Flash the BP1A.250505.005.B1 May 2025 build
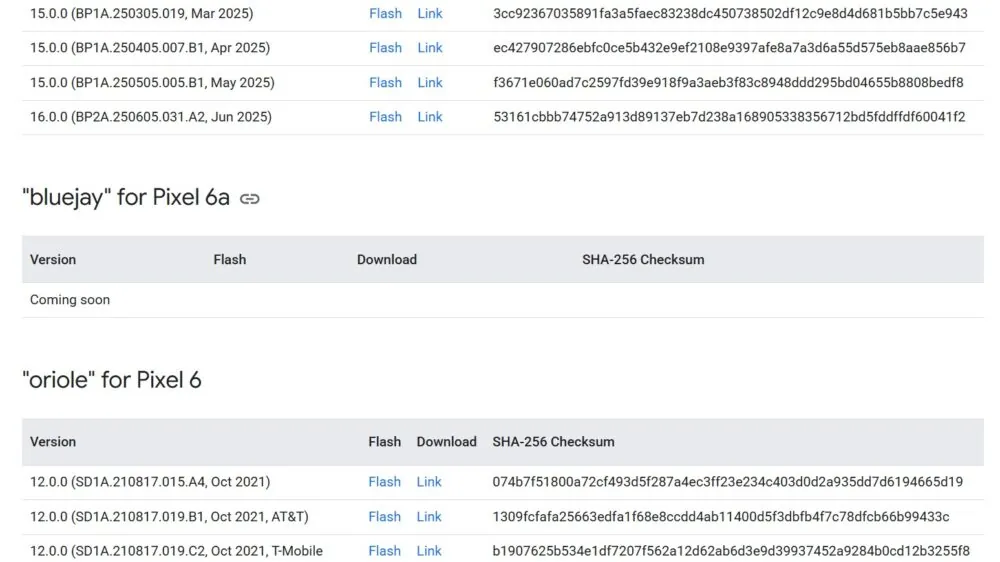 pos(385,82)
